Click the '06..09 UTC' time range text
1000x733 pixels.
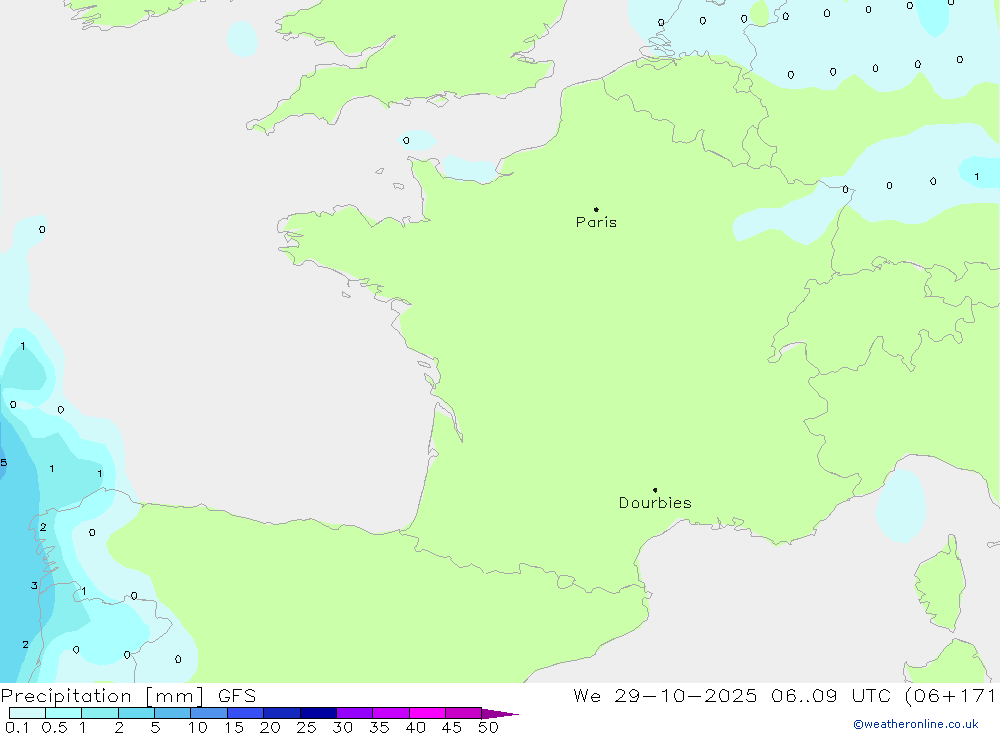click(826, 696)
